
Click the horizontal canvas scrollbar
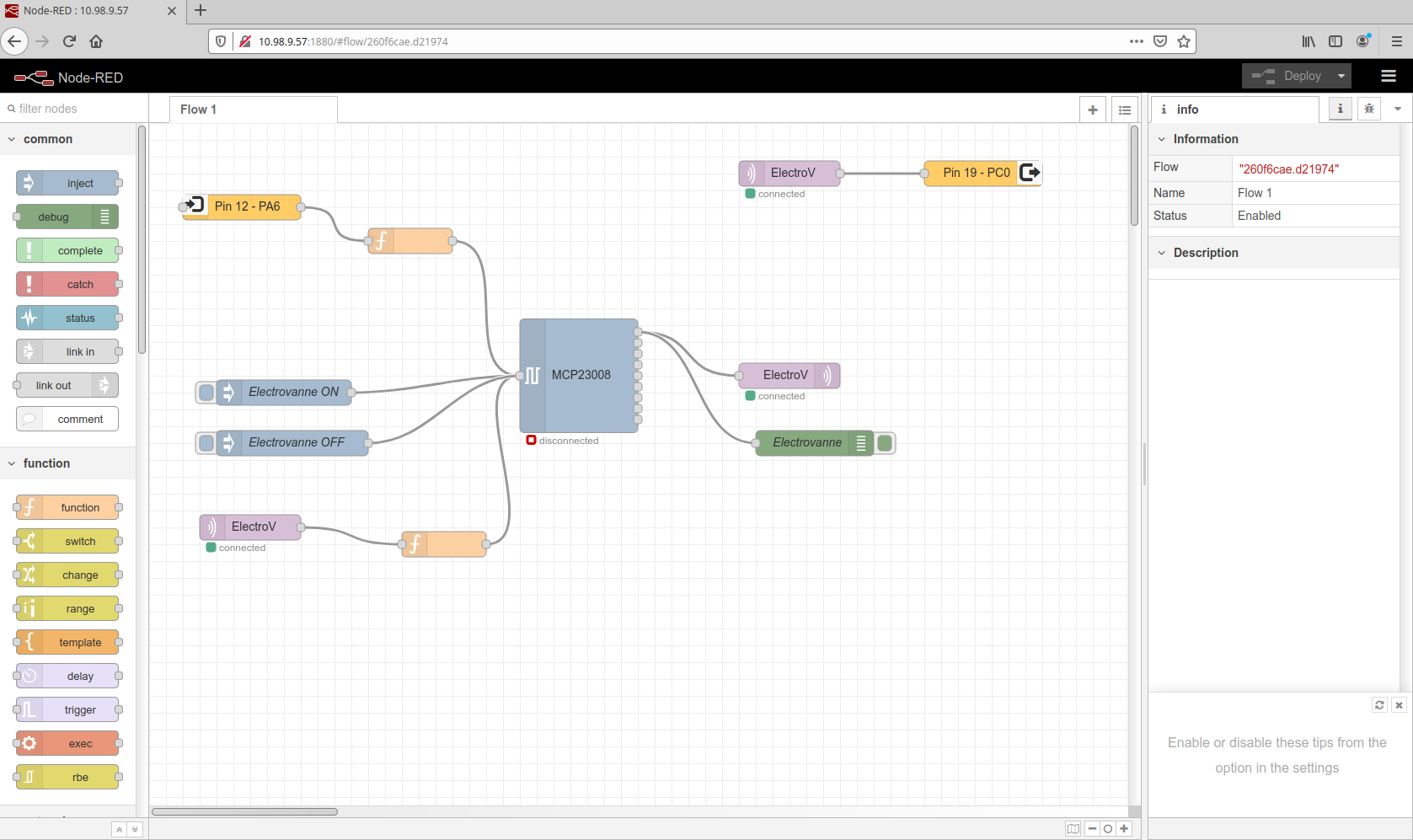tap(244, 812)
